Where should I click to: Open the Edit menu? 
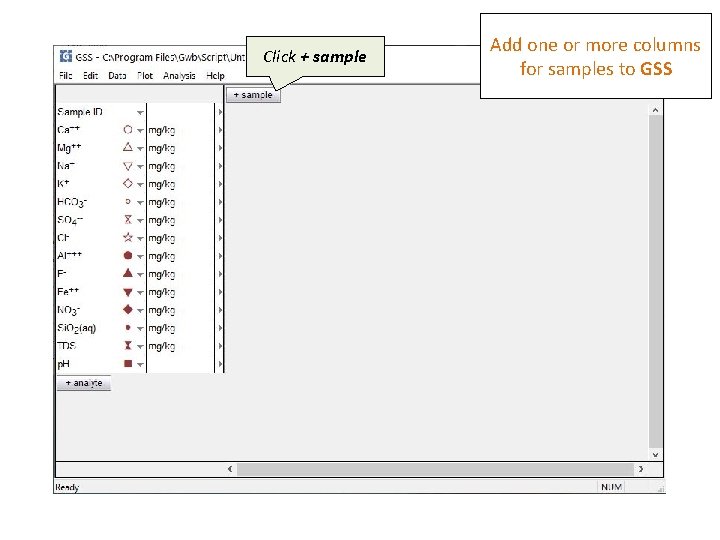(x=90, y=76)
